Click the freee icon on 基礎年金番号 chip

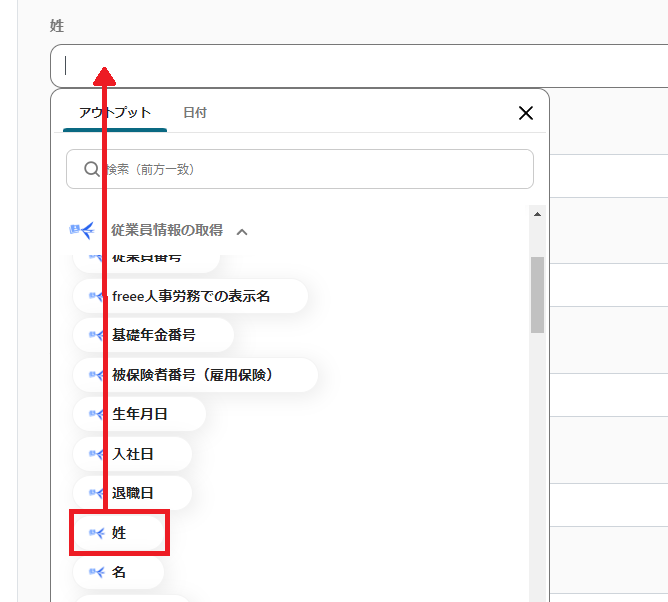pos(96,335)
